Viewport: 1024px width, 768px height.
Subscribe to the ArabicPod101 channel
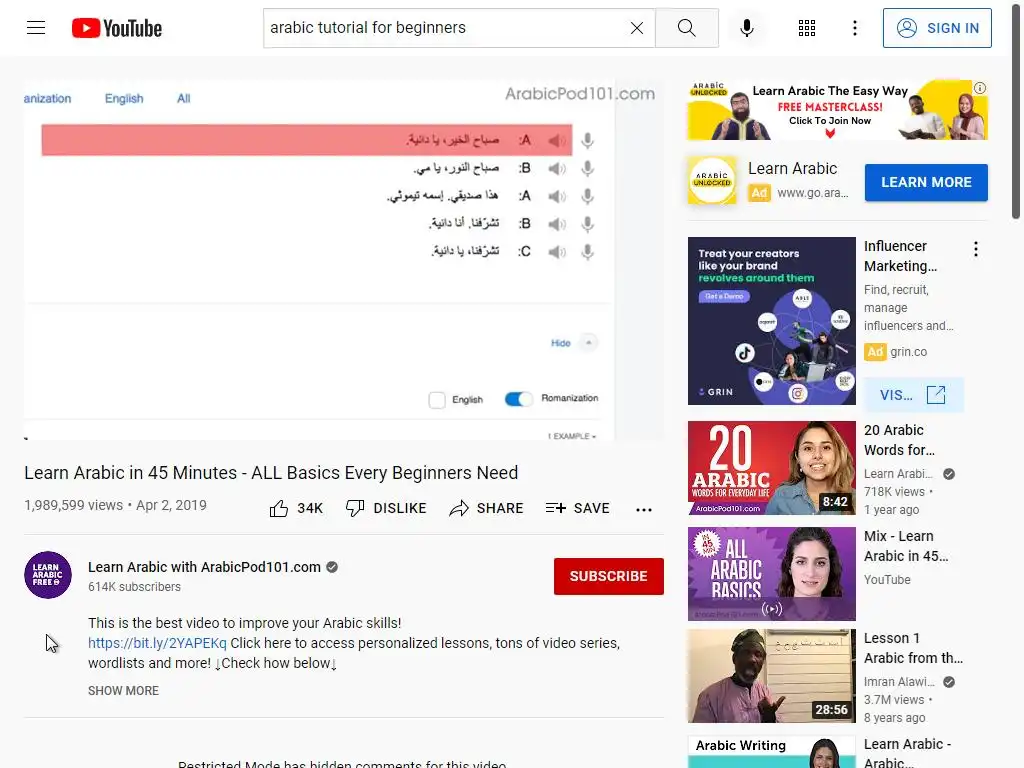609,576
